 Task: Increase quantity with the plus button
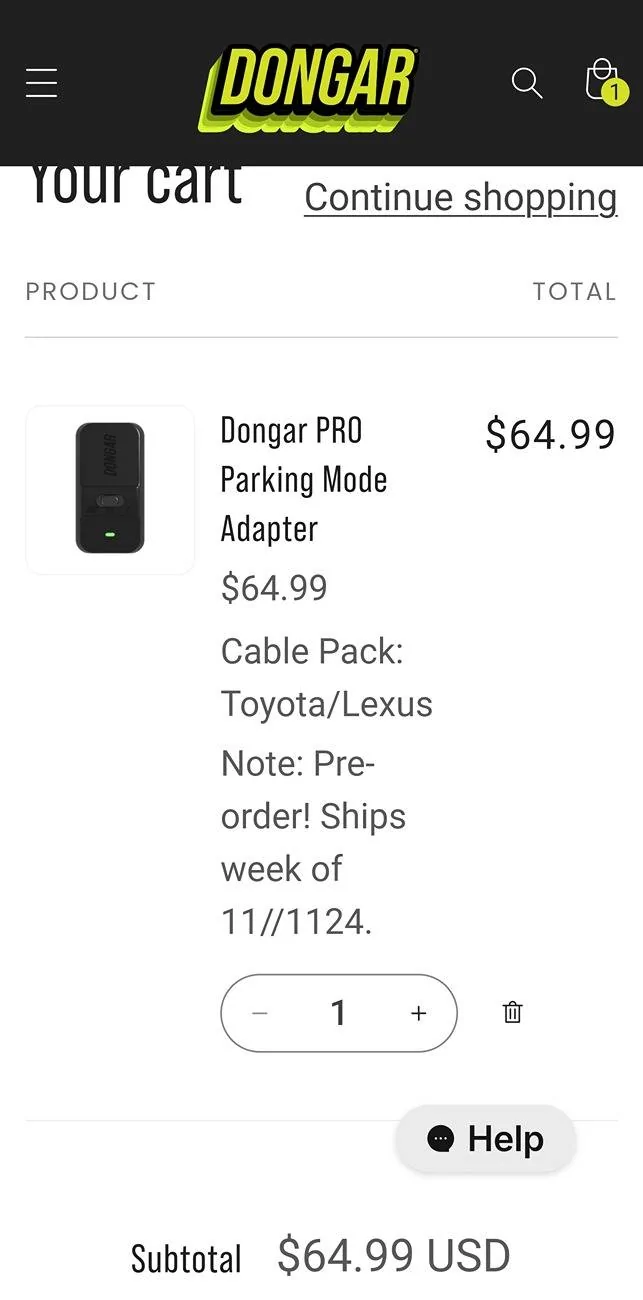point(418,1013)
